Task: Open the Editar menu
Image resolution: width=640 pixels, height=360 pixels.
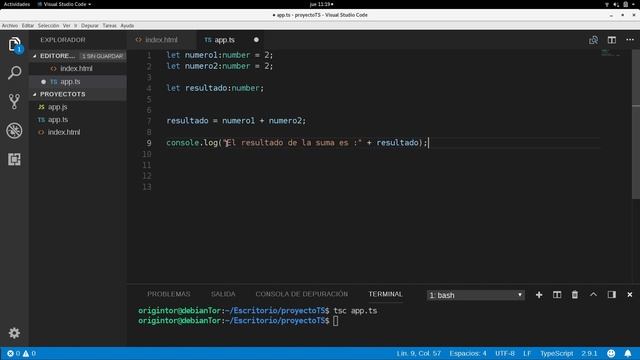Action: (28, 26)
